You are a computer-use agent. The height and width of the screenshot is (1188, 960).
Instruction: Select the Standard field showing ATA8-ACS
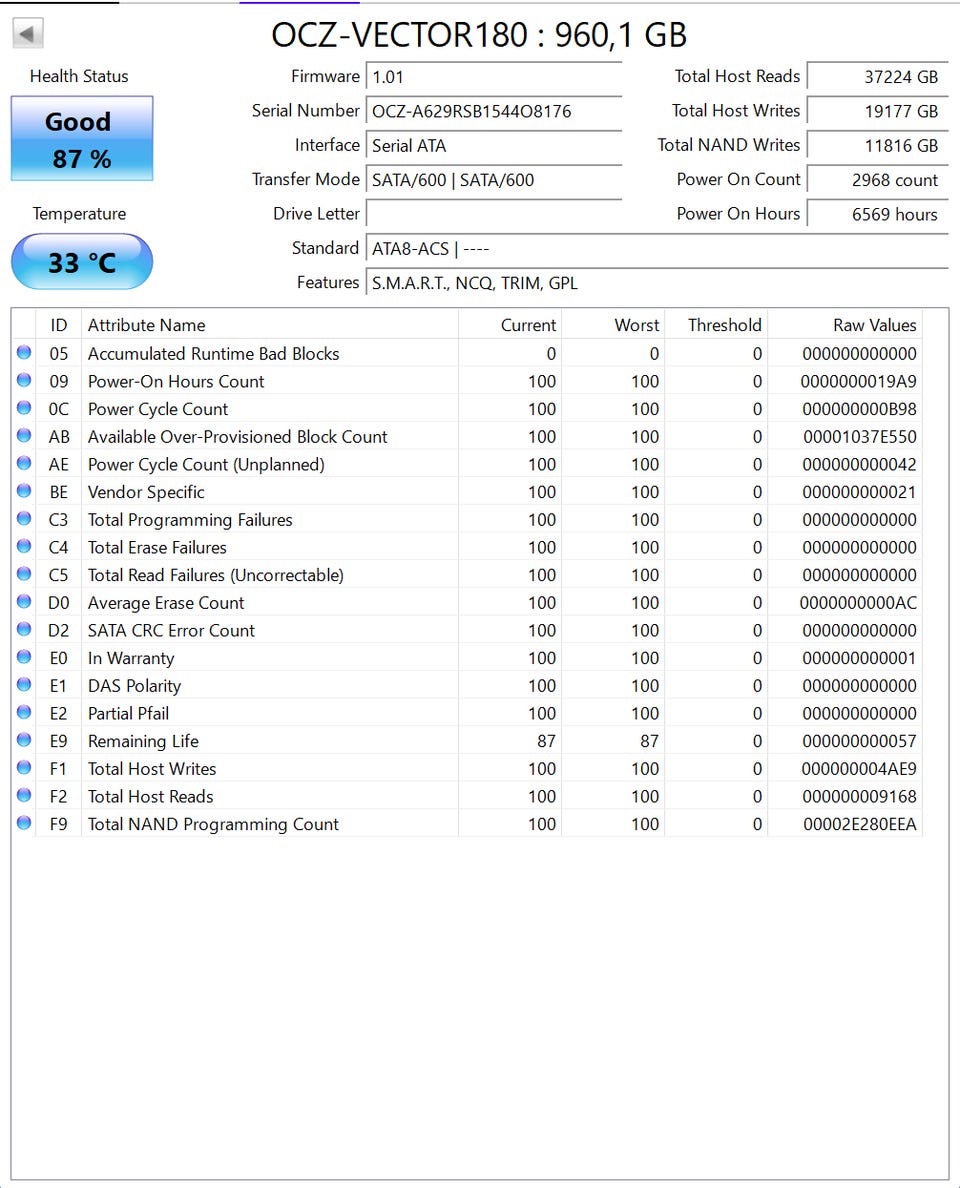(657, 249)
